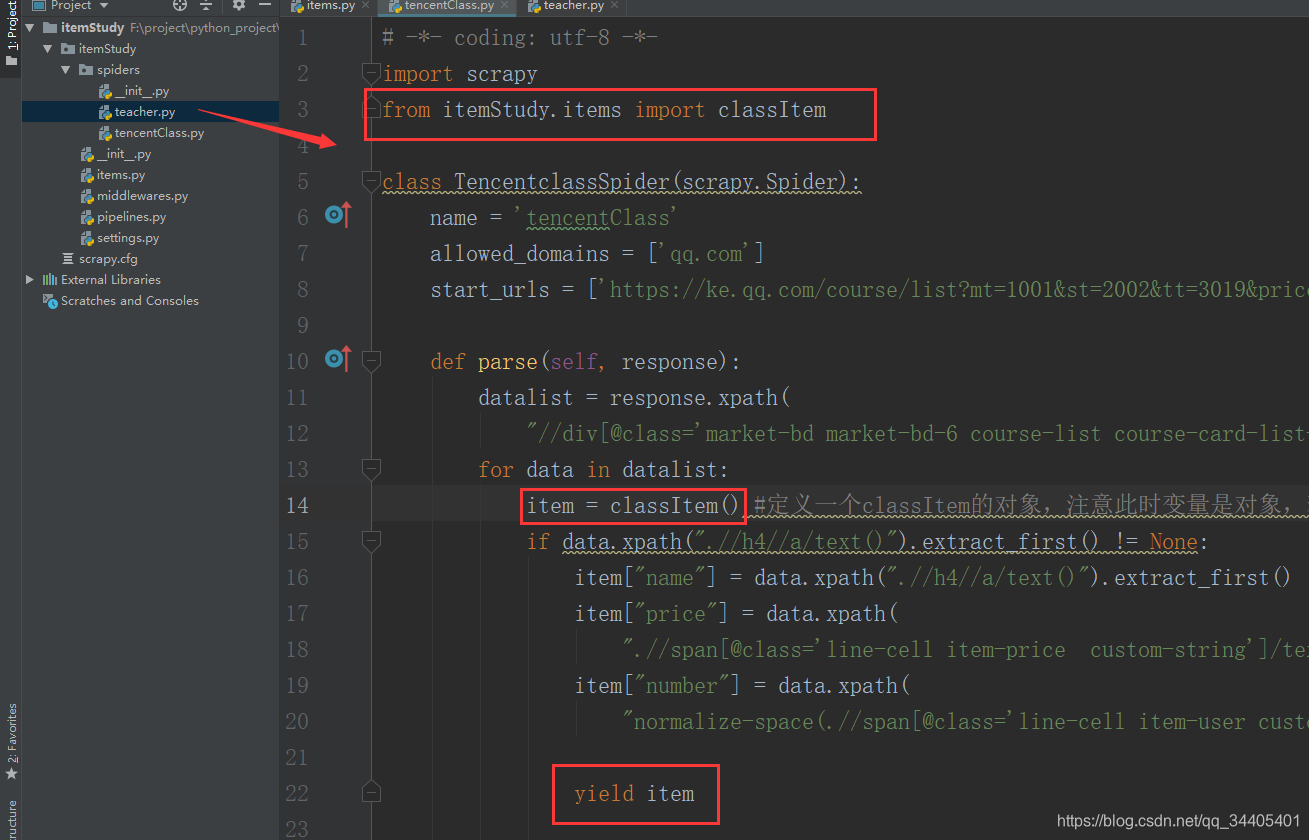Collapse the inner itemStudy package arrow

tap(48, 49)
